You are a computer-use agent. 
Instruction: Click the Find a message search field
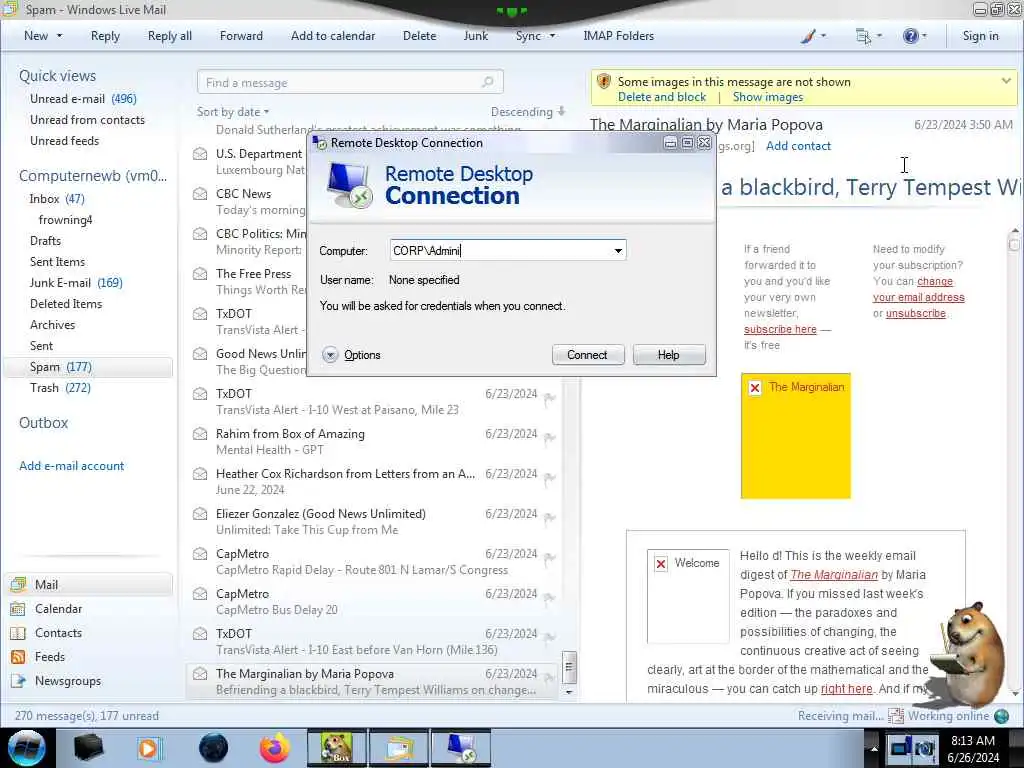point(350,82)
